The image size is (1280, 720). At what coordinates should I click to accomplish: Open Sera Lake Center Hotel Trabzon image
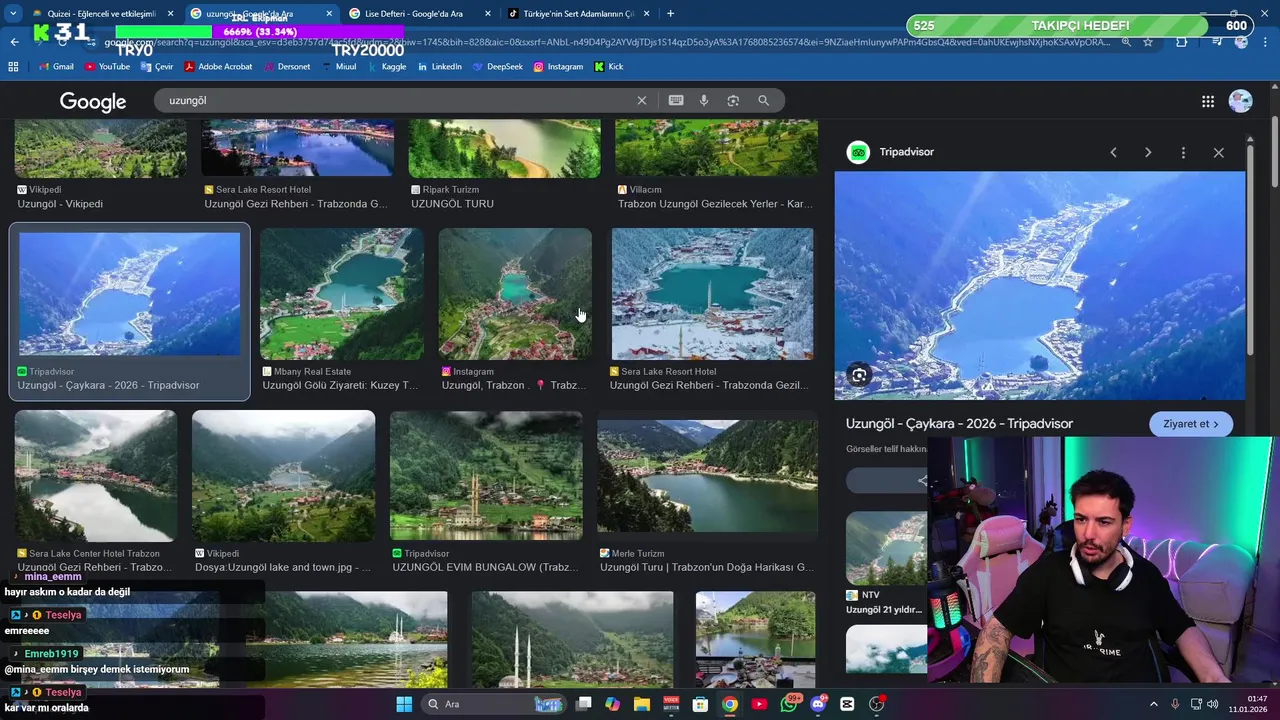(x=96, y=476)
